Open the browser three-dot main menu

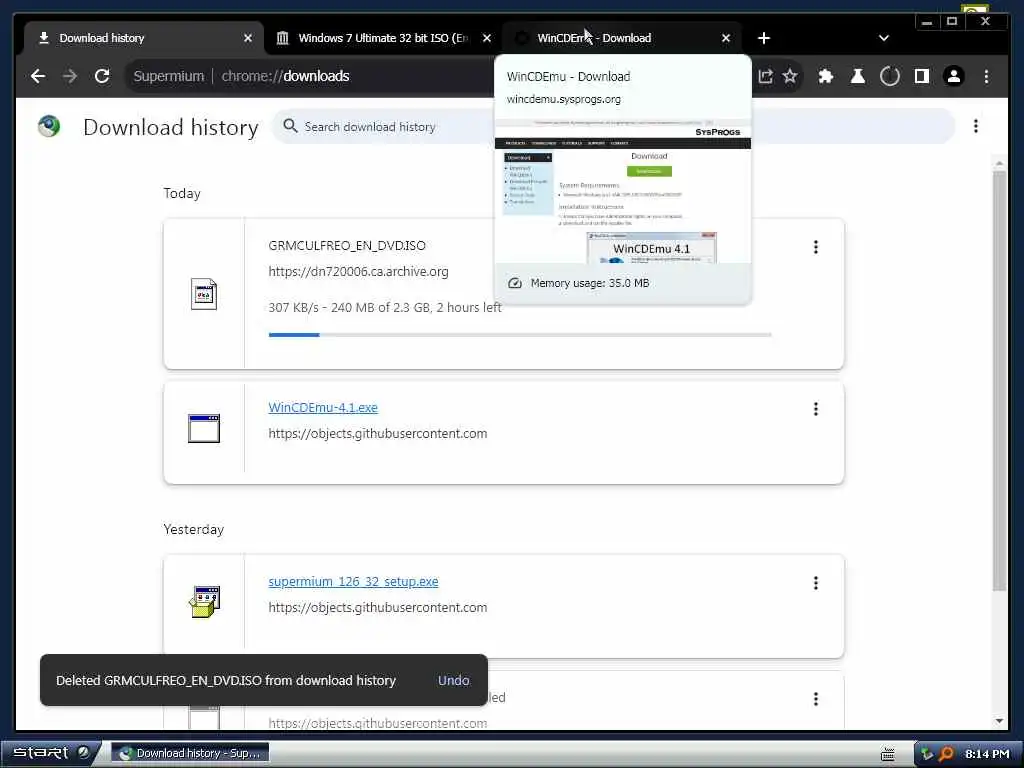(x=986, y=76)
